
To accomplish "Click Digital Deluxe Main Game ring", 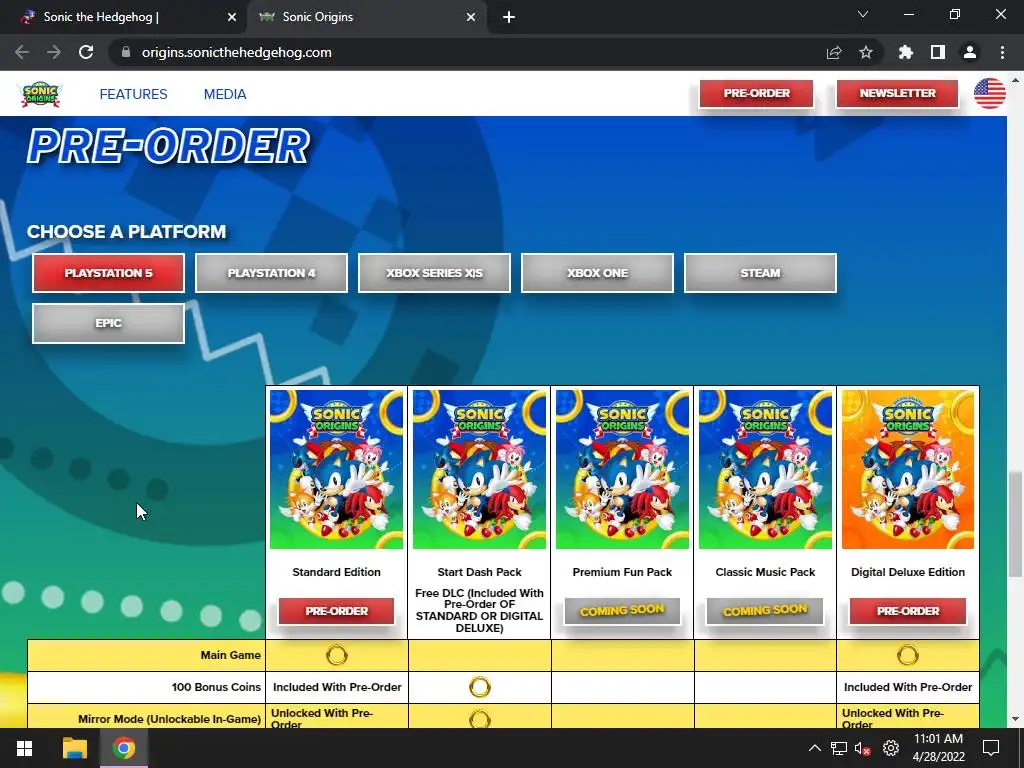I will [908, 655].
